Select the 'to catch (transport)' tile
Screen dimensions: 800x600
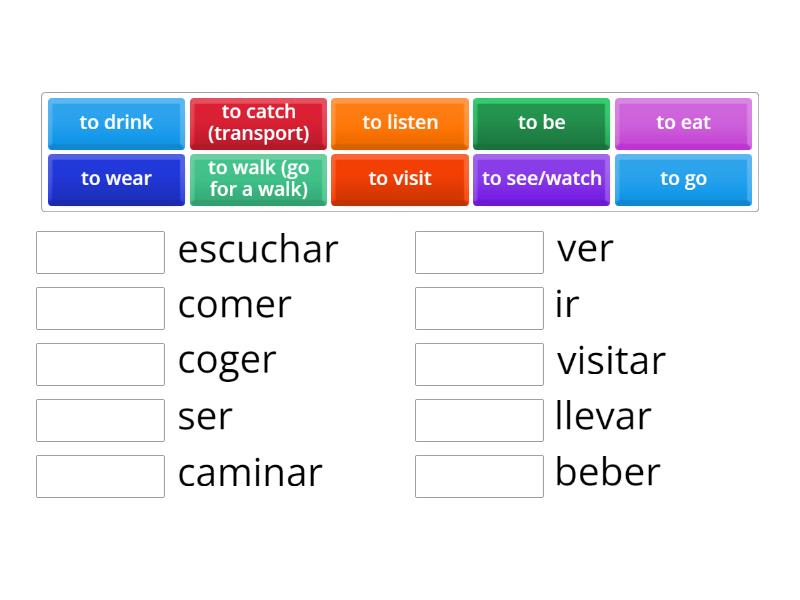(x=258, y=123)
